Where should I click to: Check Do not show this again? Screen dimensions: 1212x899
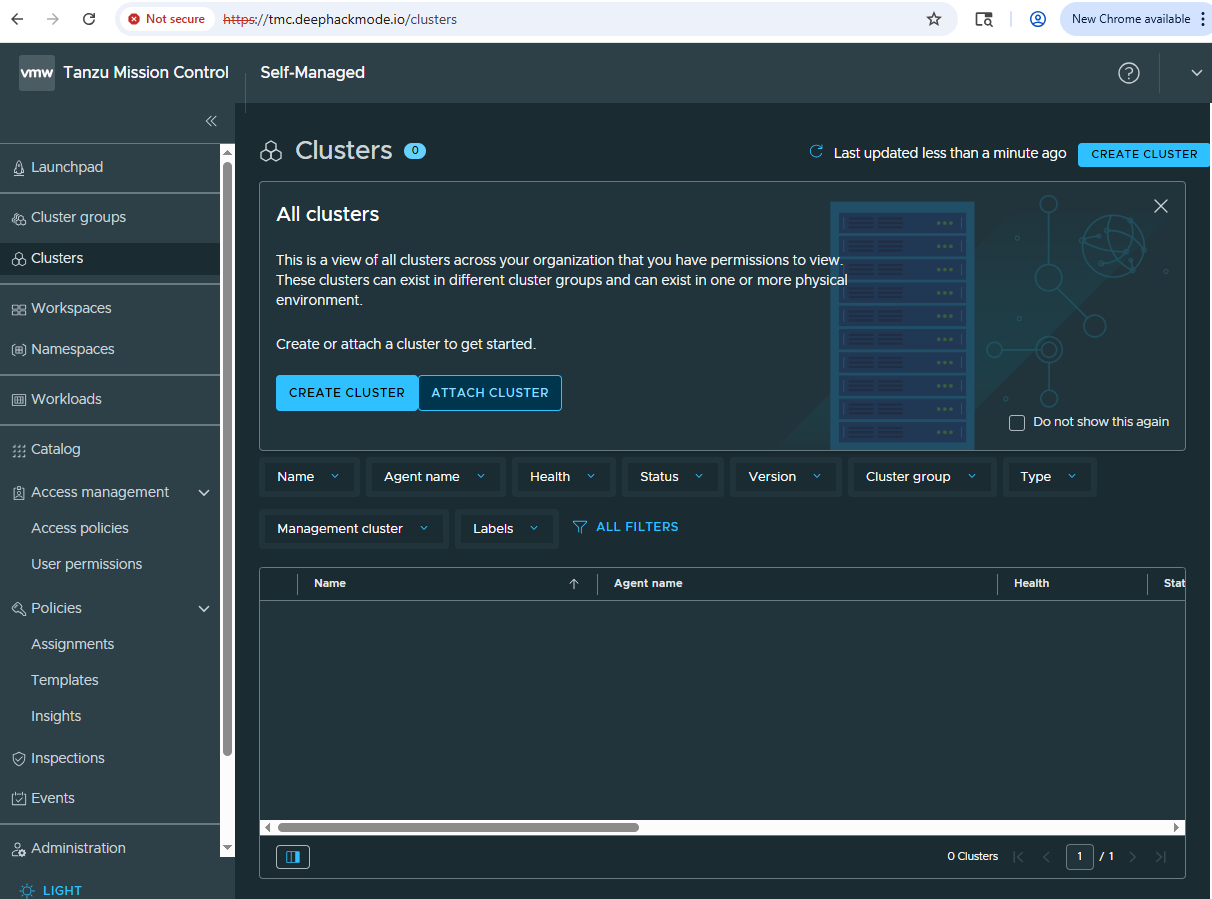point(1017,422)
